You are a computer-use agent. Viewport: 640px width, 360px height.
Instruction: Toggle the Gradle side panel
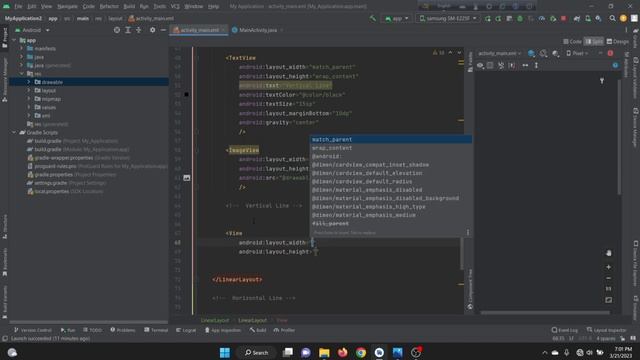636,38
